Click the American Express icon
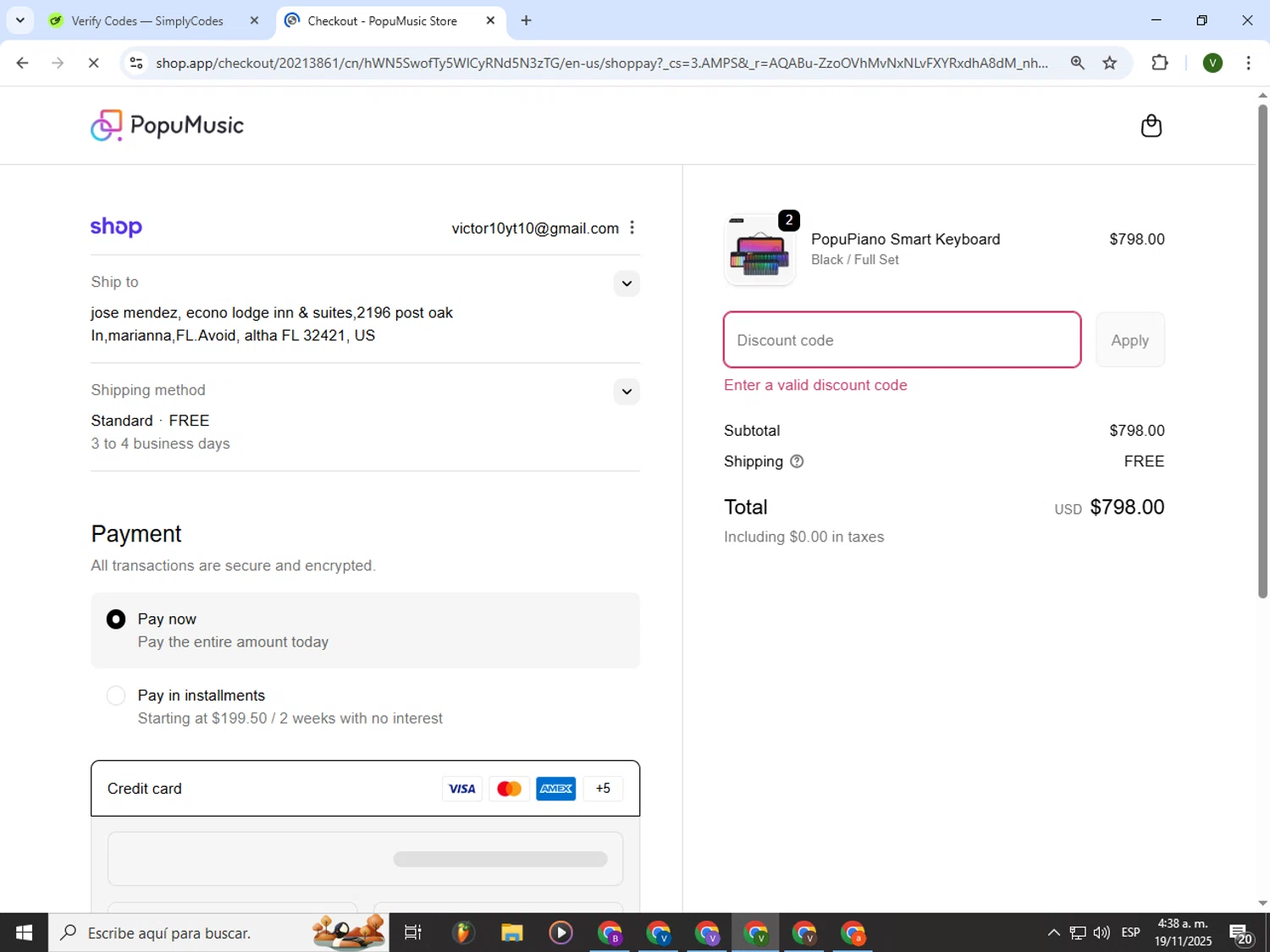The width and height of the screenshot is (1270, 952). click(555, 789)
